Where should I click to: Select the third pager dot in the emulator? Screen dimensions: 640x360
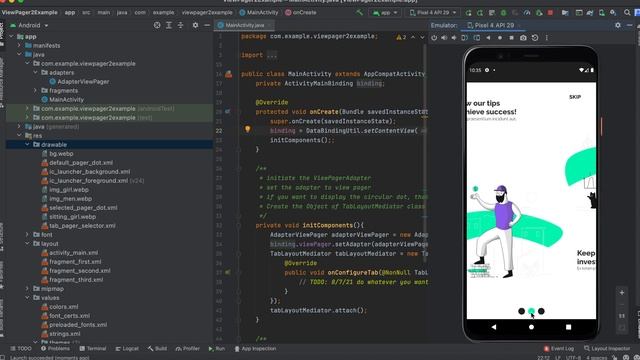coord(541,311)
